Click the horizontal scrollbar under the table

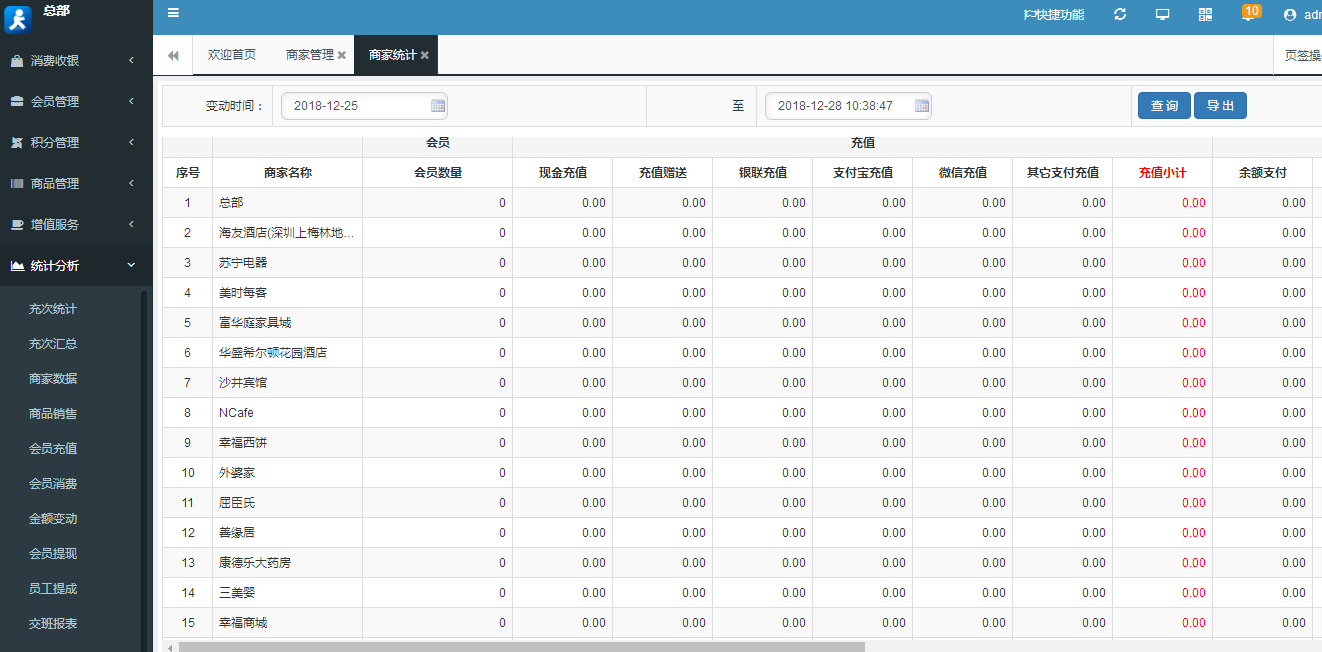tap(520, 647)
